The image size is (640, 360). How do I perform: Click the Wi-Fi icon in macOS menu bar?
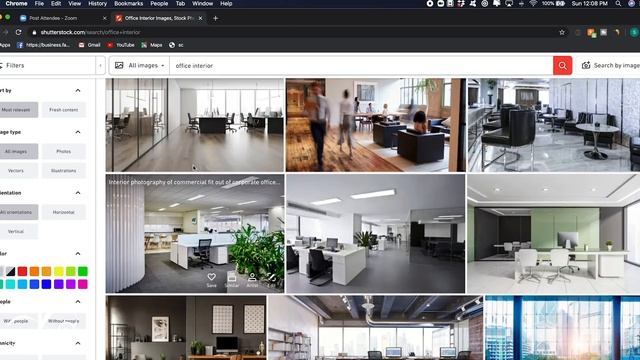coord(533,4)
